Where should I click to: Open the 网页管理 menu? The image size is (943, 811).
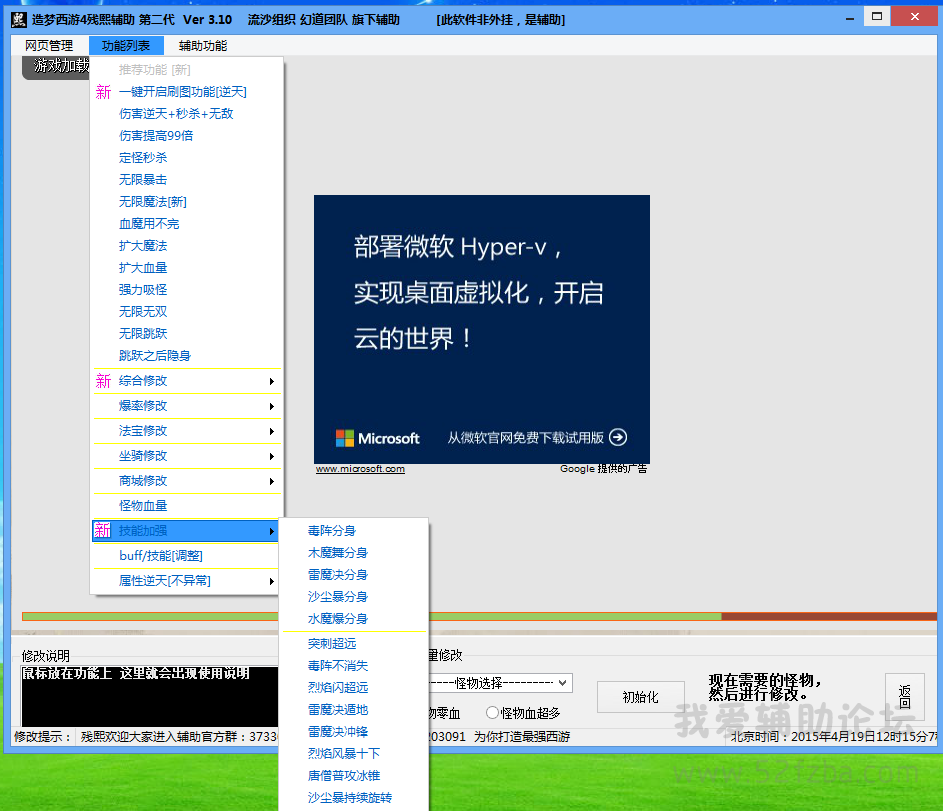[x=49, y=46]
